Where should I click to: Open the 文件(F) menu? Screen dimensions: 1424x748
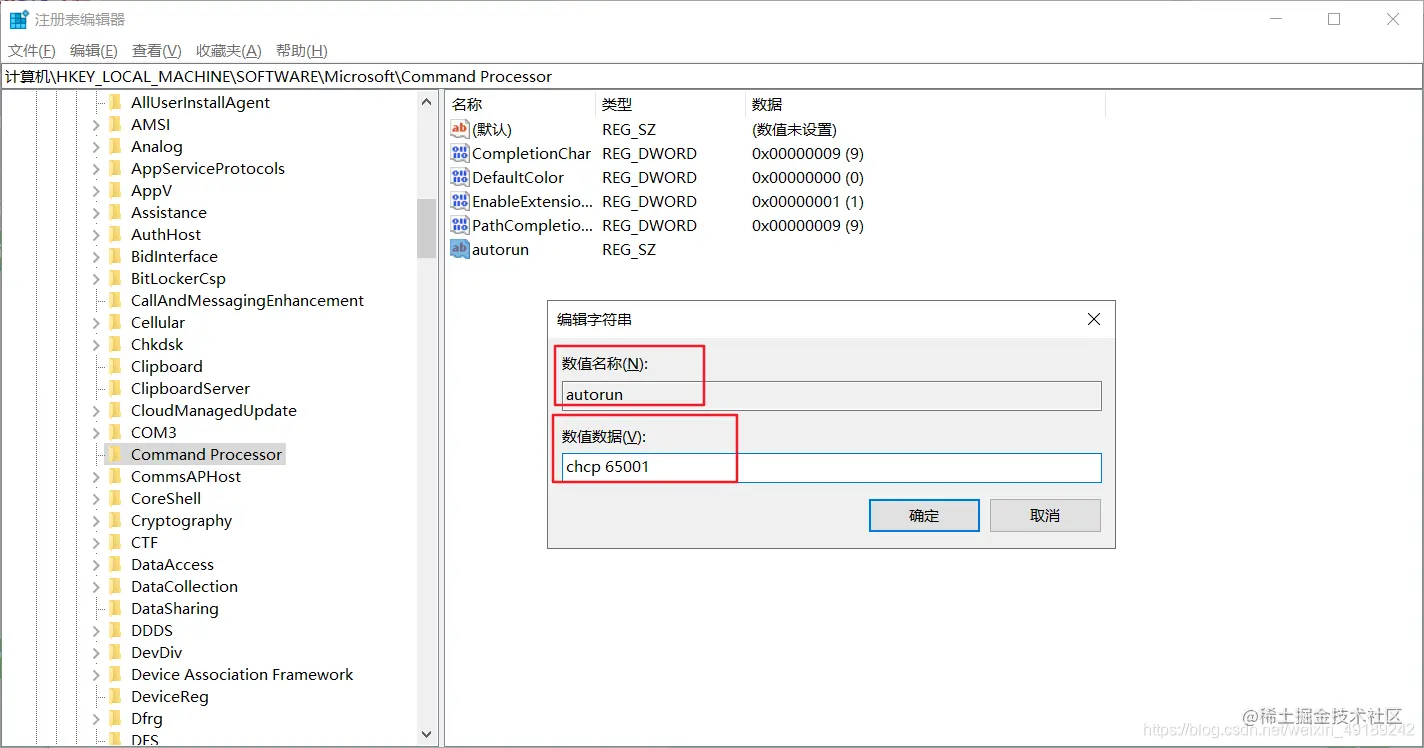tap(32, 51)
